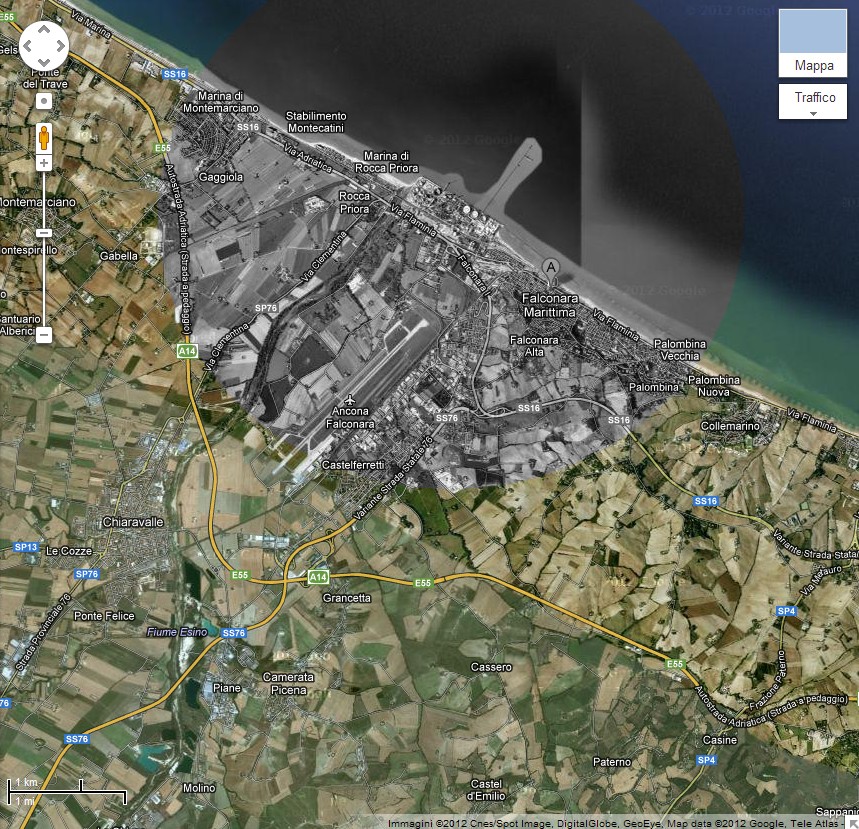Pan the map up with the arrow
859x829 pixels.
tap(44, 30)
